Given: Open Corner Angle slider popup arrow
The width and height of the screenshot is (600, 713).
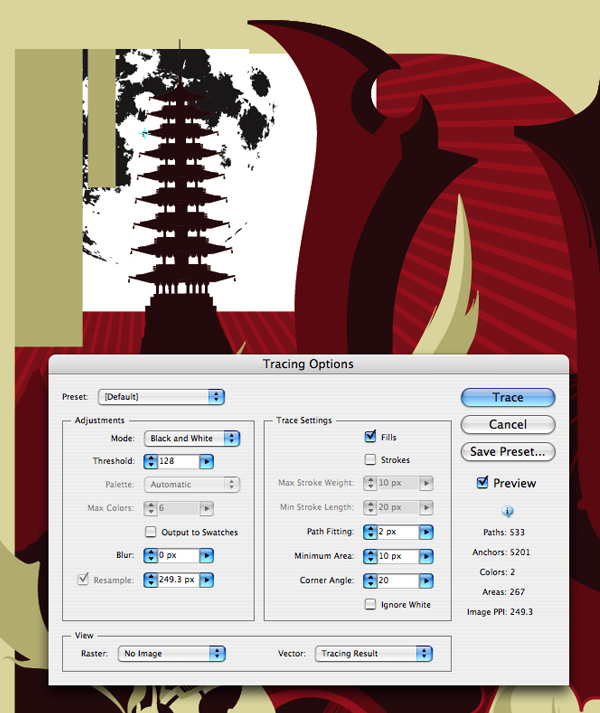Looking at the screenshot, I should point(426,580).
